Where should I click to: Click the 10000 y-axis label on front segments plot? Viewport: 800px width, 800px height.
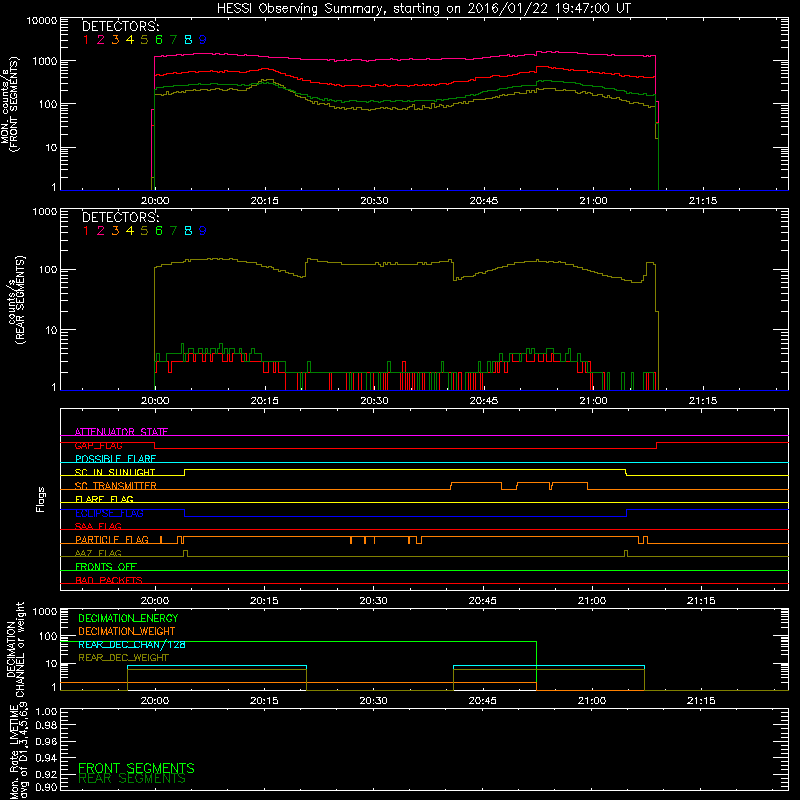pos(42,20)
